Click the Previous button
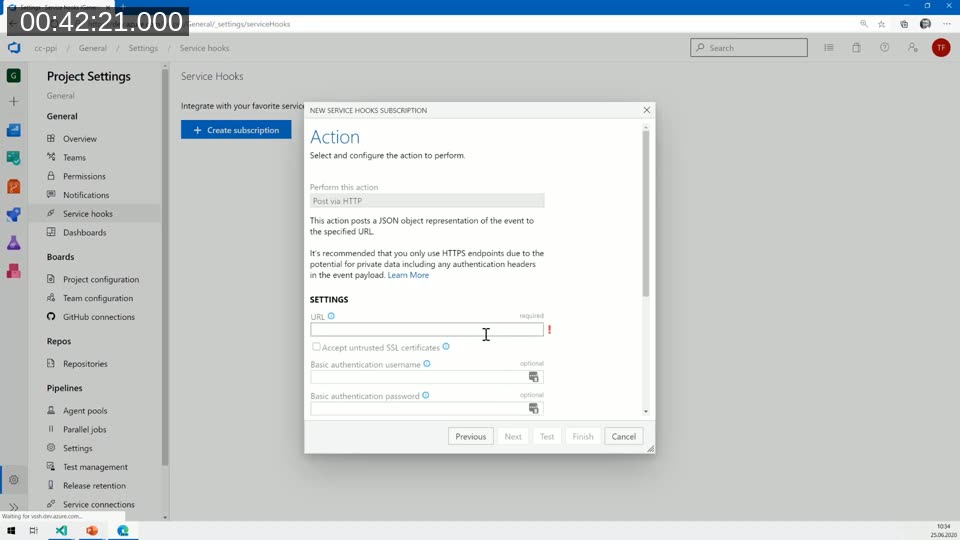 (470, 437)
